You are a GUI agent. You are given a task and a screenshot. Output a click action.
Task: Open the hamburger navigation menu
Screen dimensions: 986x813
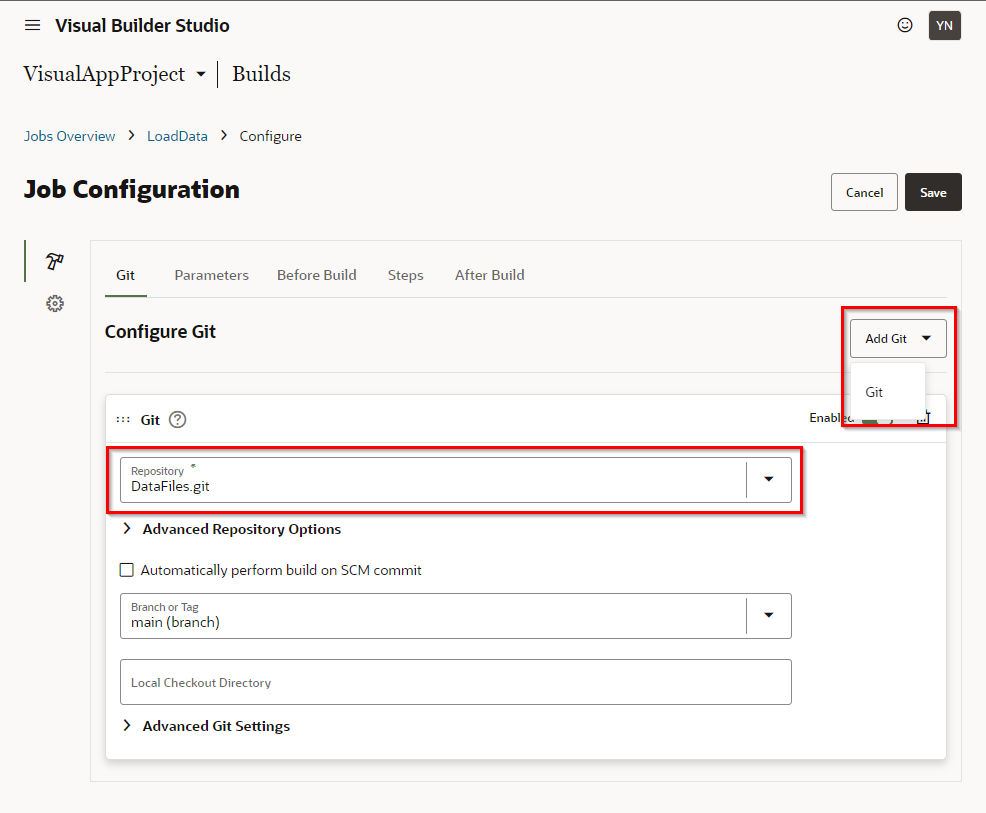(x=33, y=25)
